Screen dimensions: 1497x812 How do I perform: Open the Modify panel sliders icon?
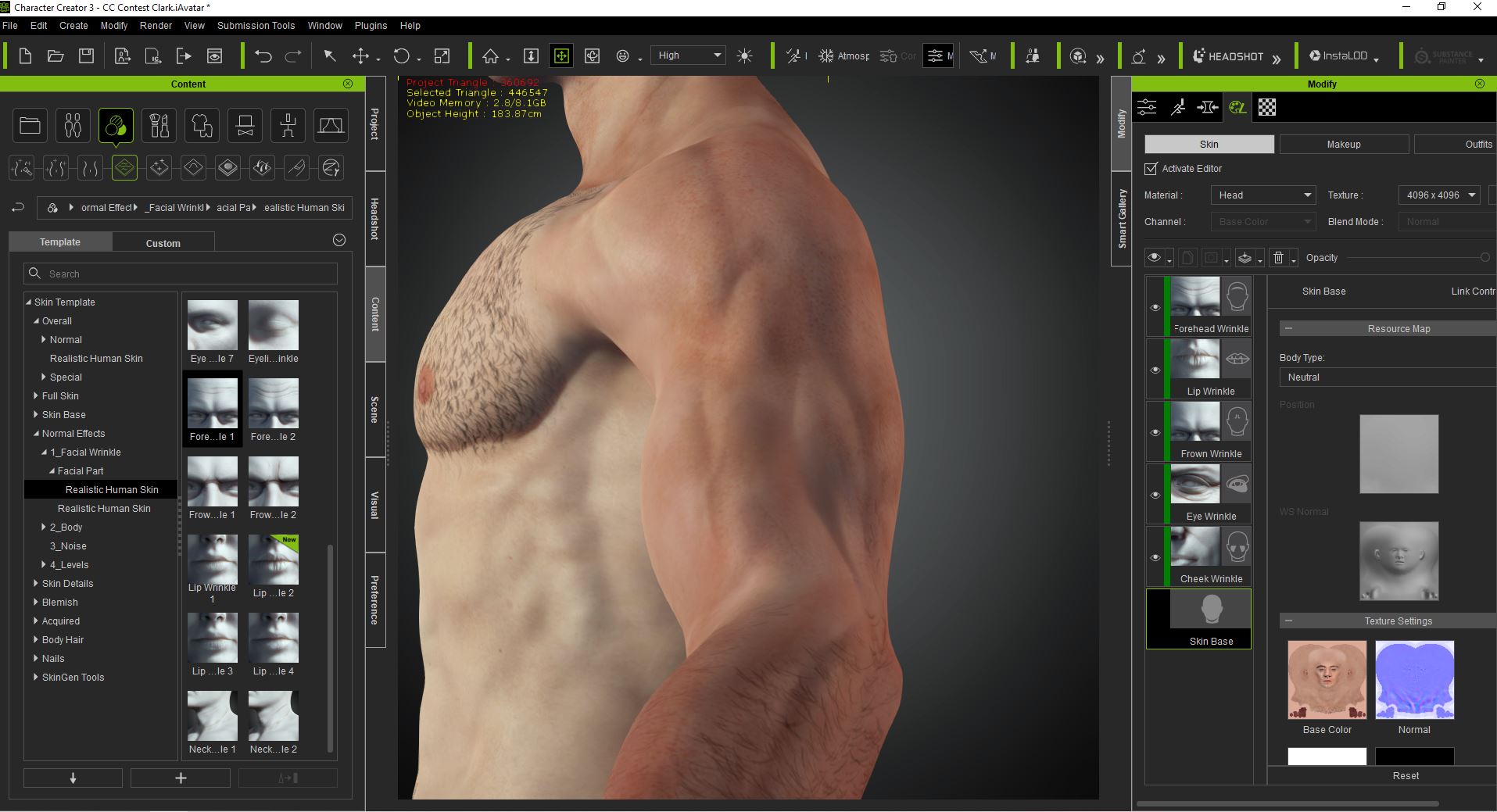coord(1147,107)
